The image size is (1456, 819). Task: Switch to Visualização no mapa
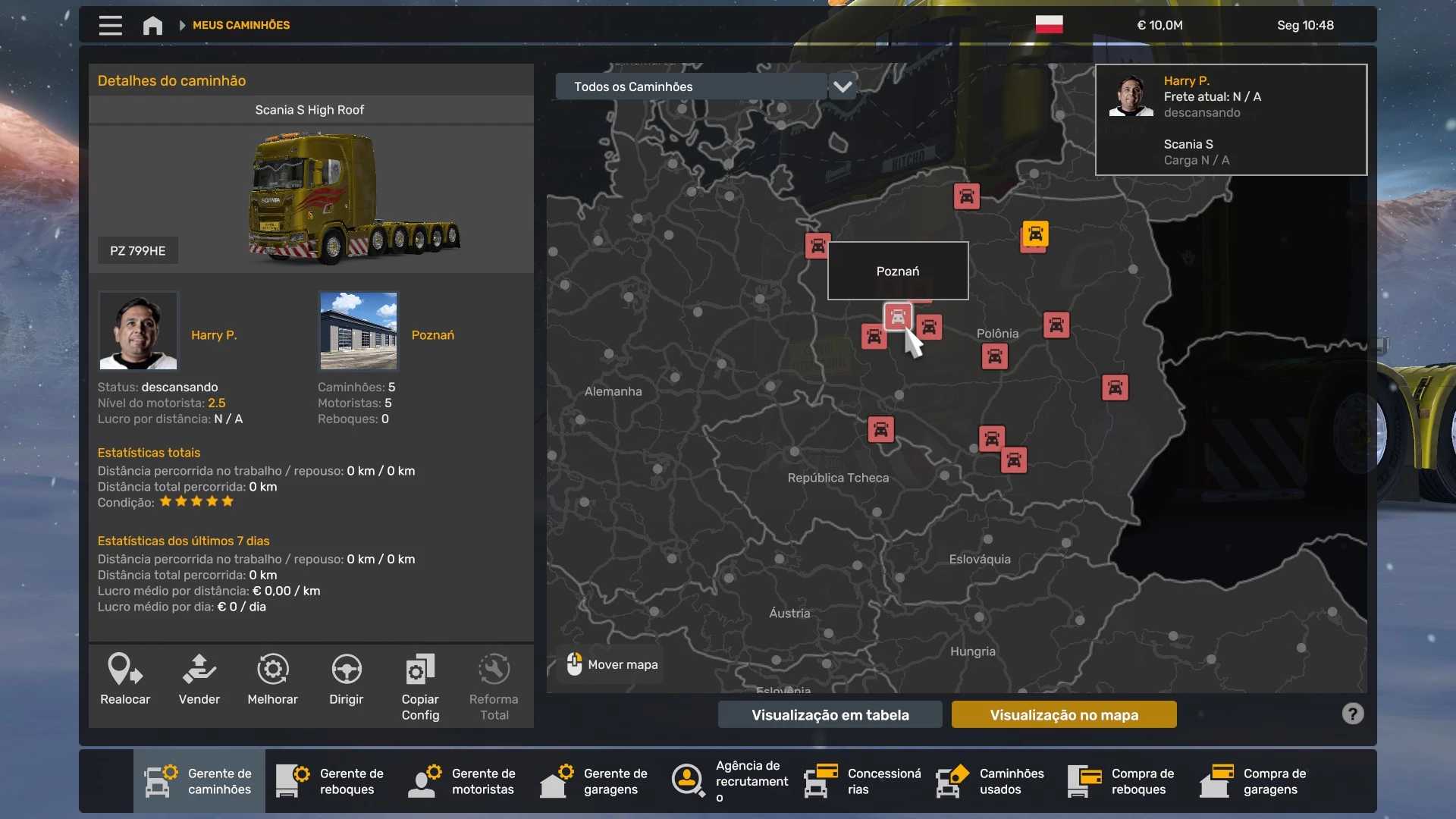click(x=1063, y=714)
